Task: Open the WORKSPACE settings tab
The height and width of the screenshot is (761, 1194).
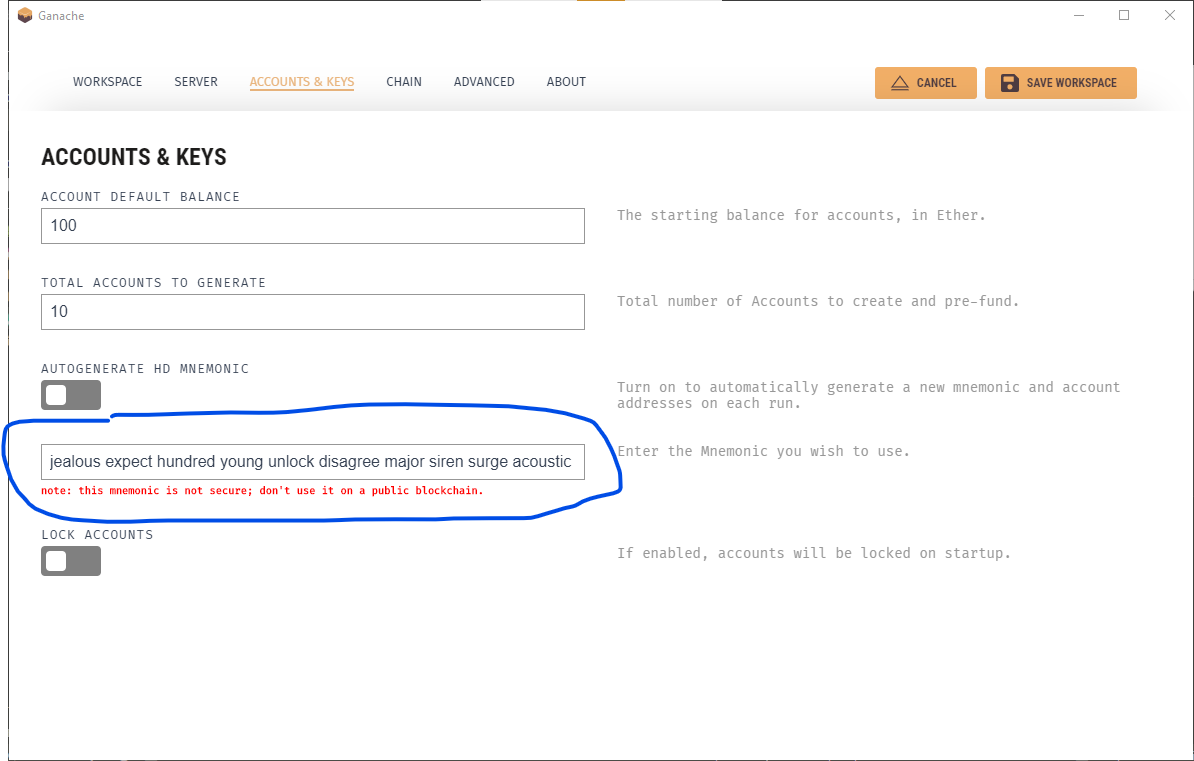Action: pos(107,82)
